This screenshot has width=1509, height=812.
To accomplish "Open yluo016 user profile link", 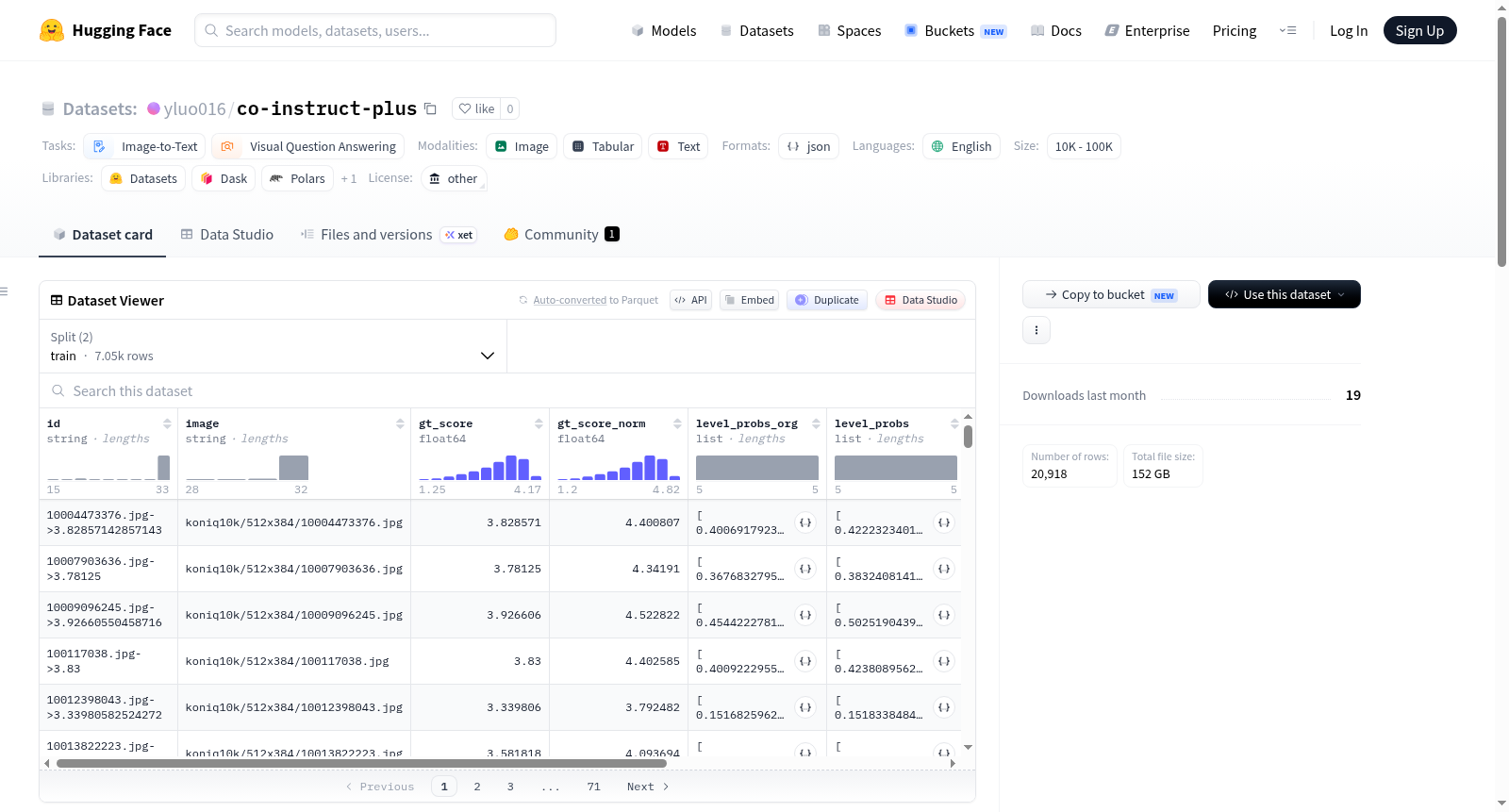I will (x=194, y=108).
